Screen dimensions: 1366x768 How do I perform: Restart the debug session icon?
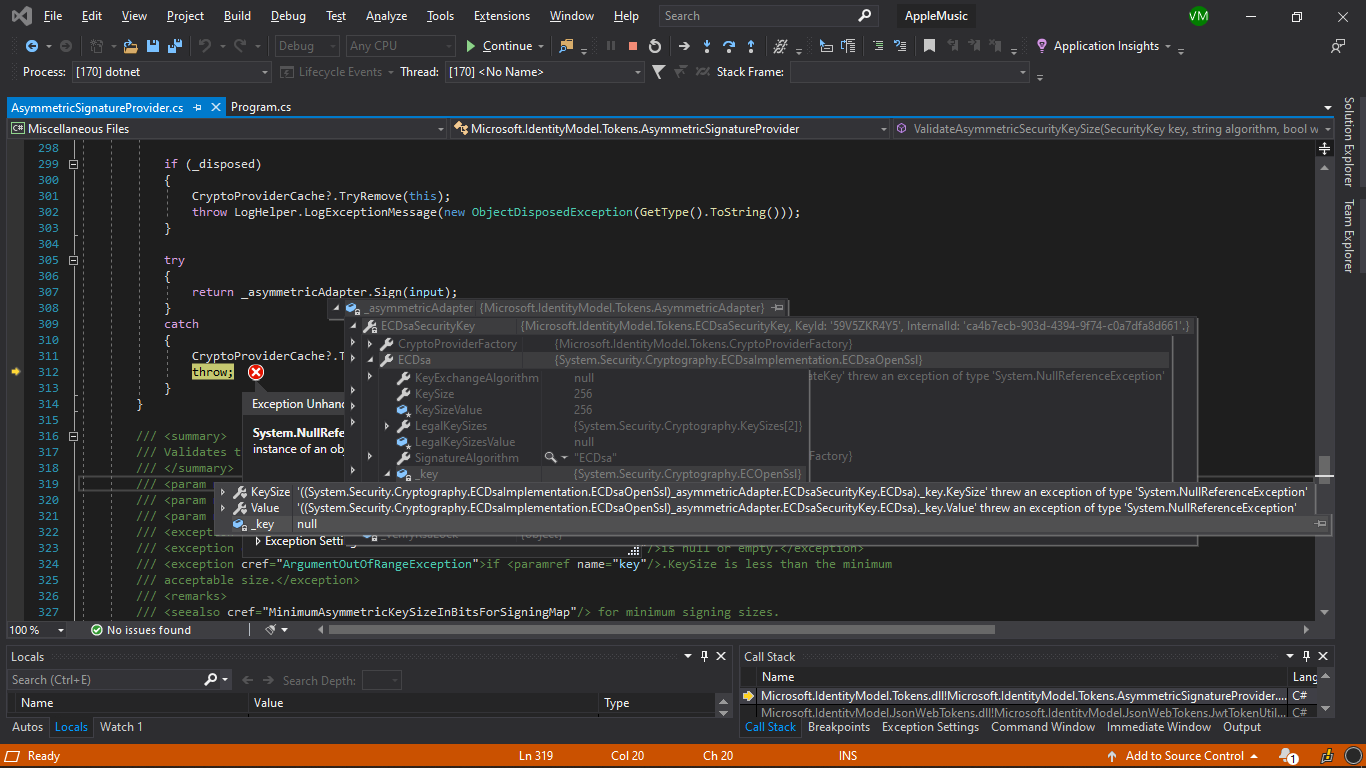(x=655, y=46)
